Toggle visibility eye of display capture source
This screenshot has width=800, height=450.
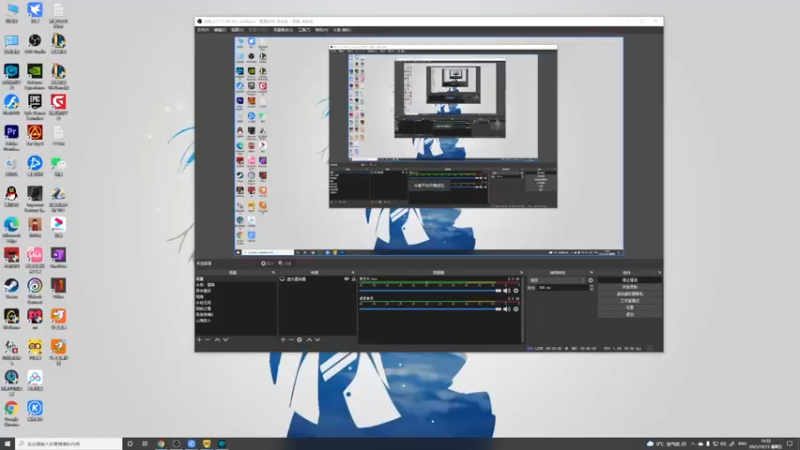(346, 279)
